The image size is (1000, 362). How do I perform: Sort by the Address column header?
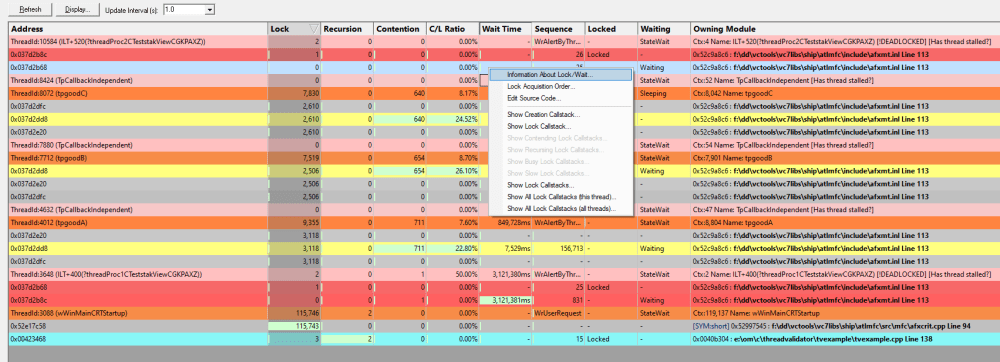(138, 29)
